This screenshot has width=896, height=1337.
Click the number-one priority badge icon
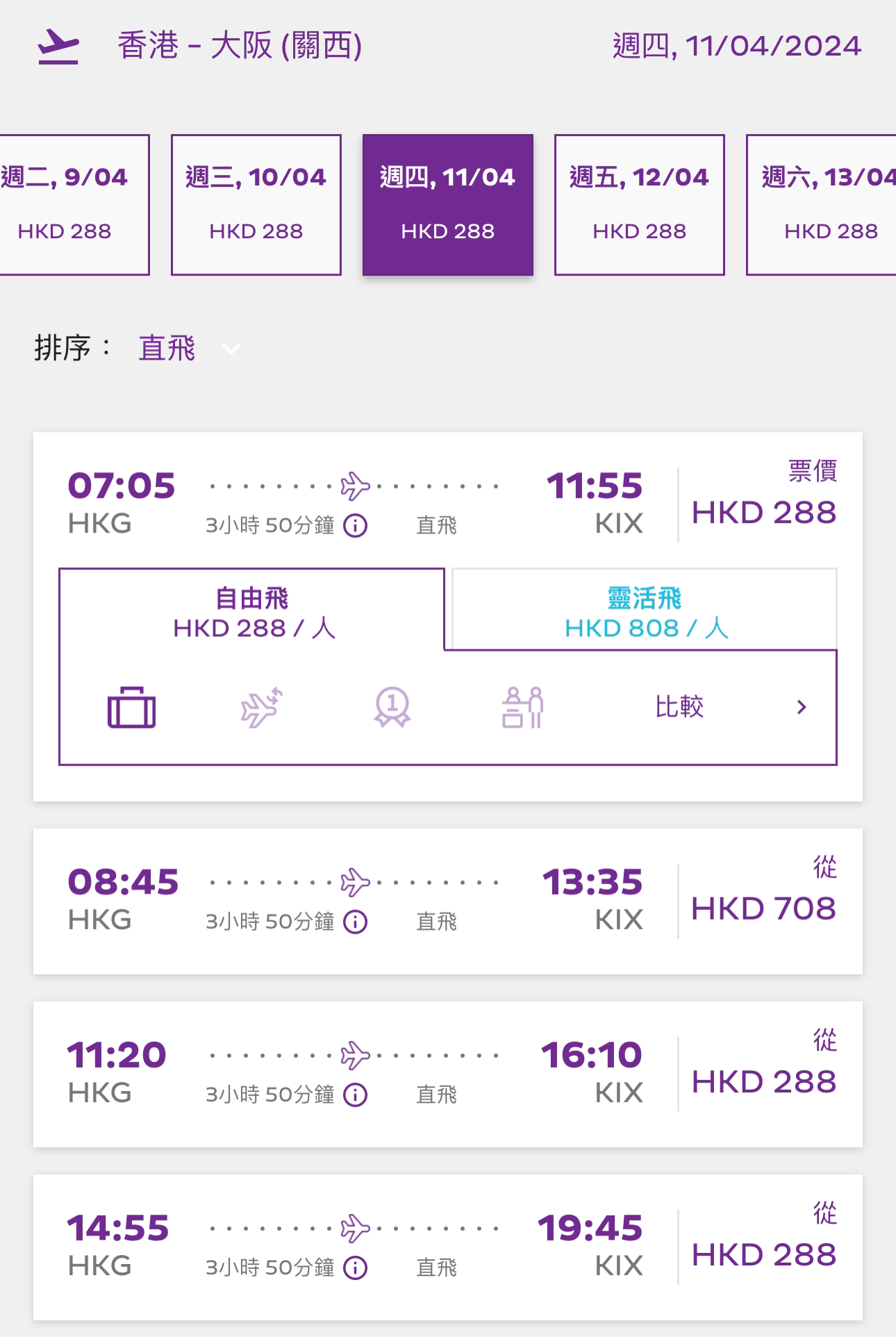click(392, 707)
